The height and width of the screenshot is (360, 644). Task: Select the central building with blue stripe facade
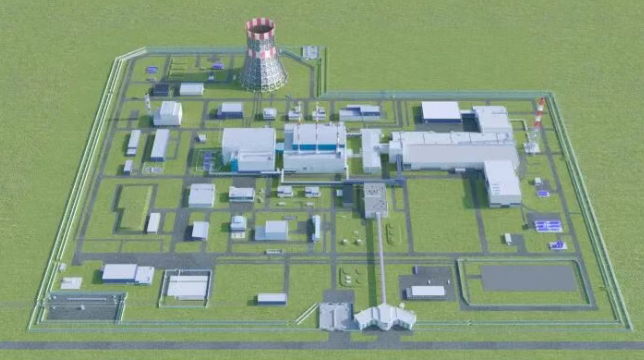pyautogui.click(x=315, y=148)
